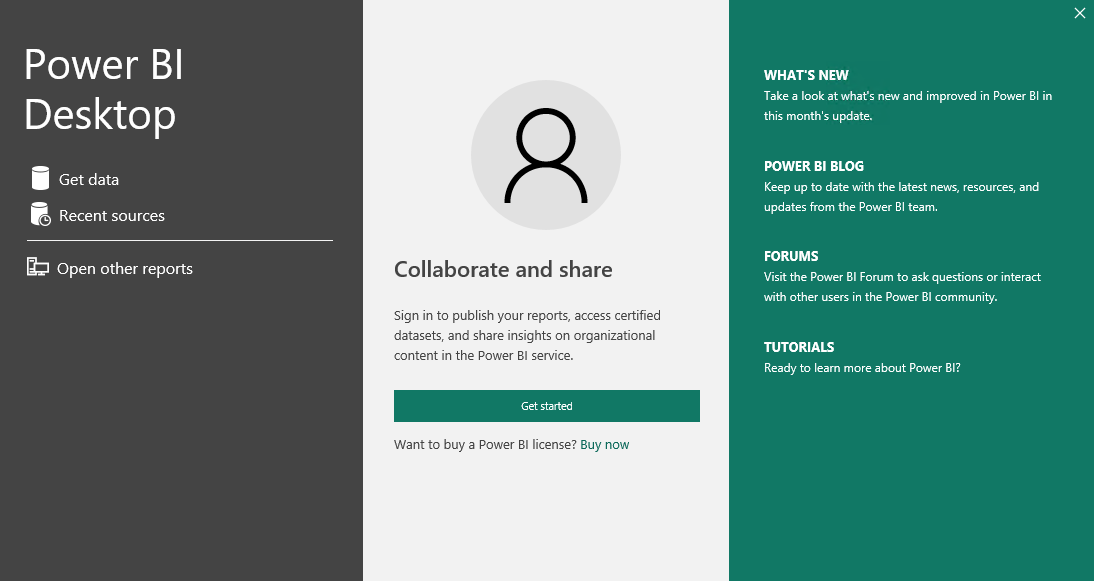Click the Recent sources clock-database icon

tap(40, 215)
